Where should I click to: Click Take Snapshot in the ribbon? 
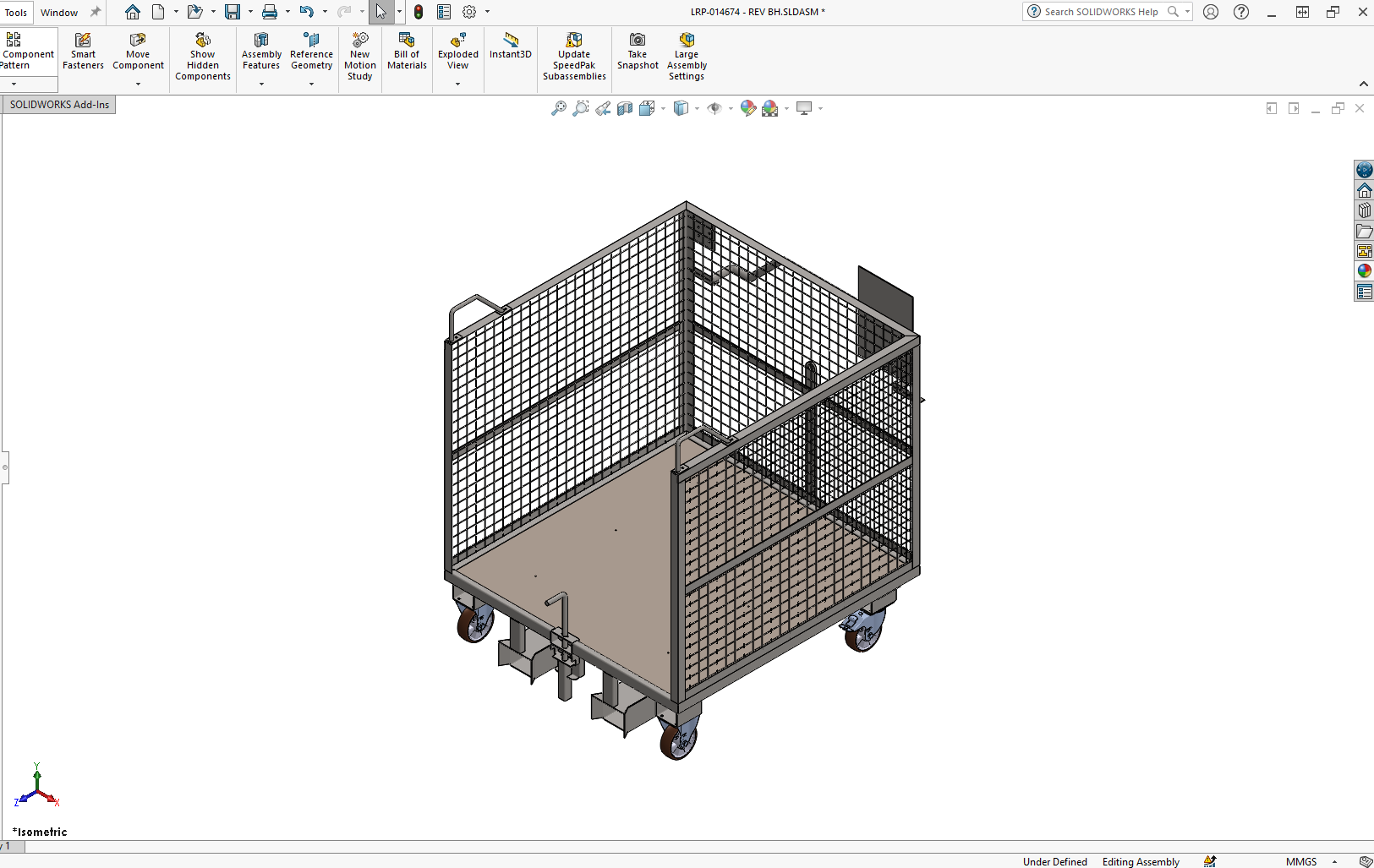click(638, 51)
